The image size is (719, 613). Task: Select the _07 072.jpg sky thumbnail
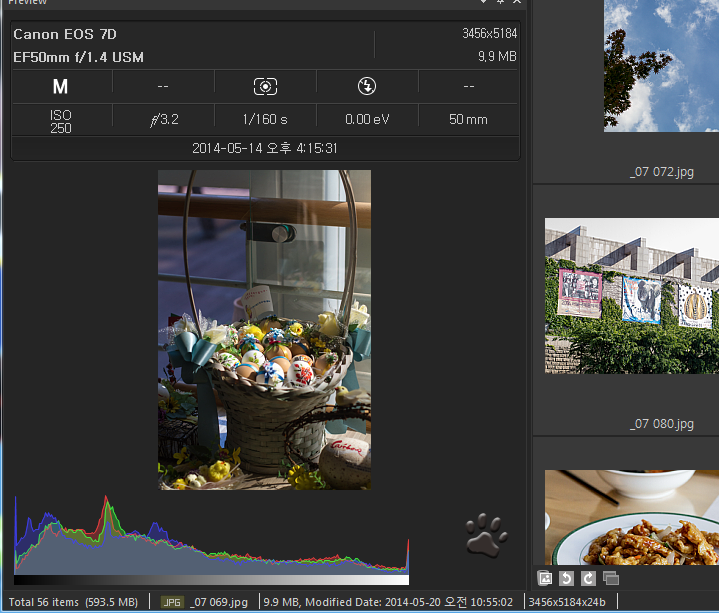tap(661, 66)
